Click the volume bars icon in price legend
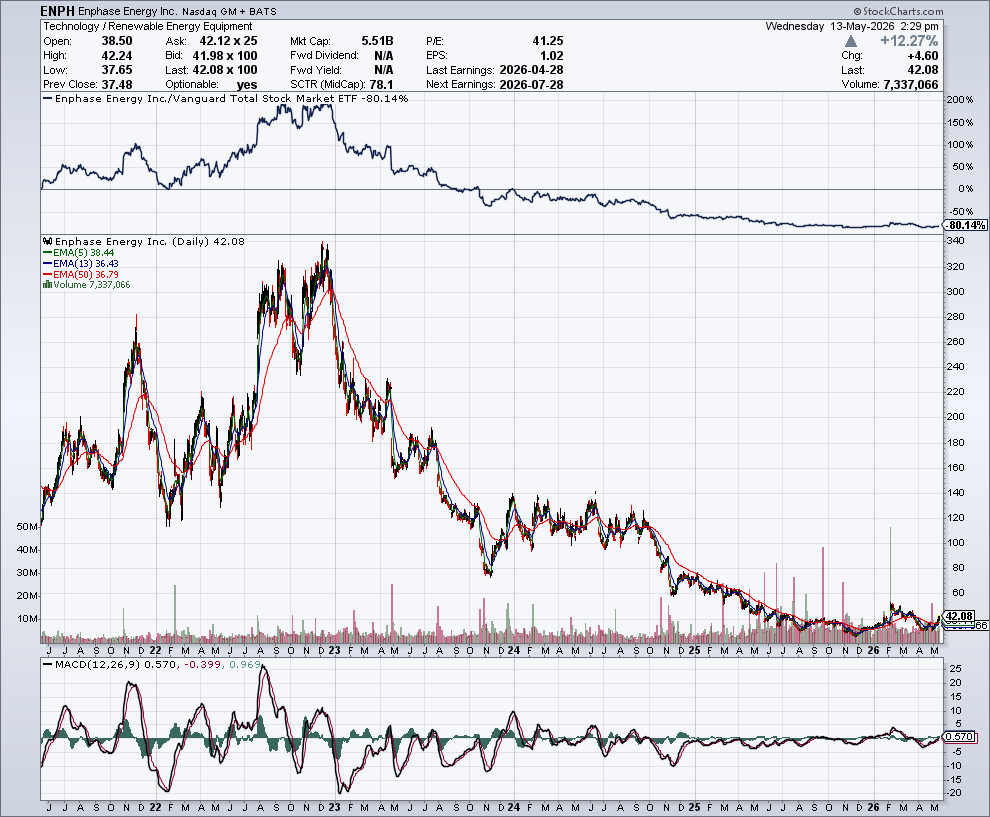Image resolution: width=990 pixels, height=817 pixels. pyautogui.click(x=47, y=285)
